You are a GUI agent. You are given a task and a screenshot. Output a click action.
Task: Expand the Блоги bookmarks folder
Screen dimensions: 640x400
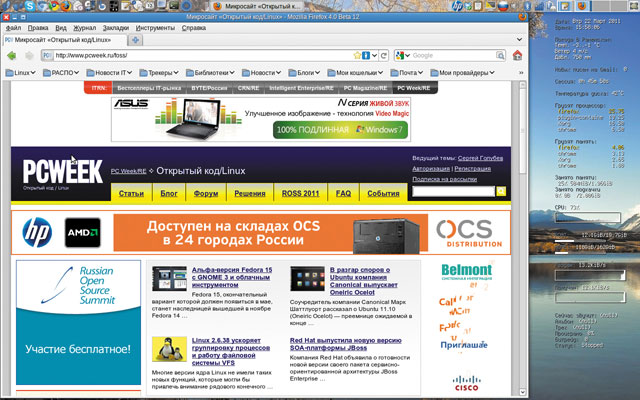(x=304, y=73)
